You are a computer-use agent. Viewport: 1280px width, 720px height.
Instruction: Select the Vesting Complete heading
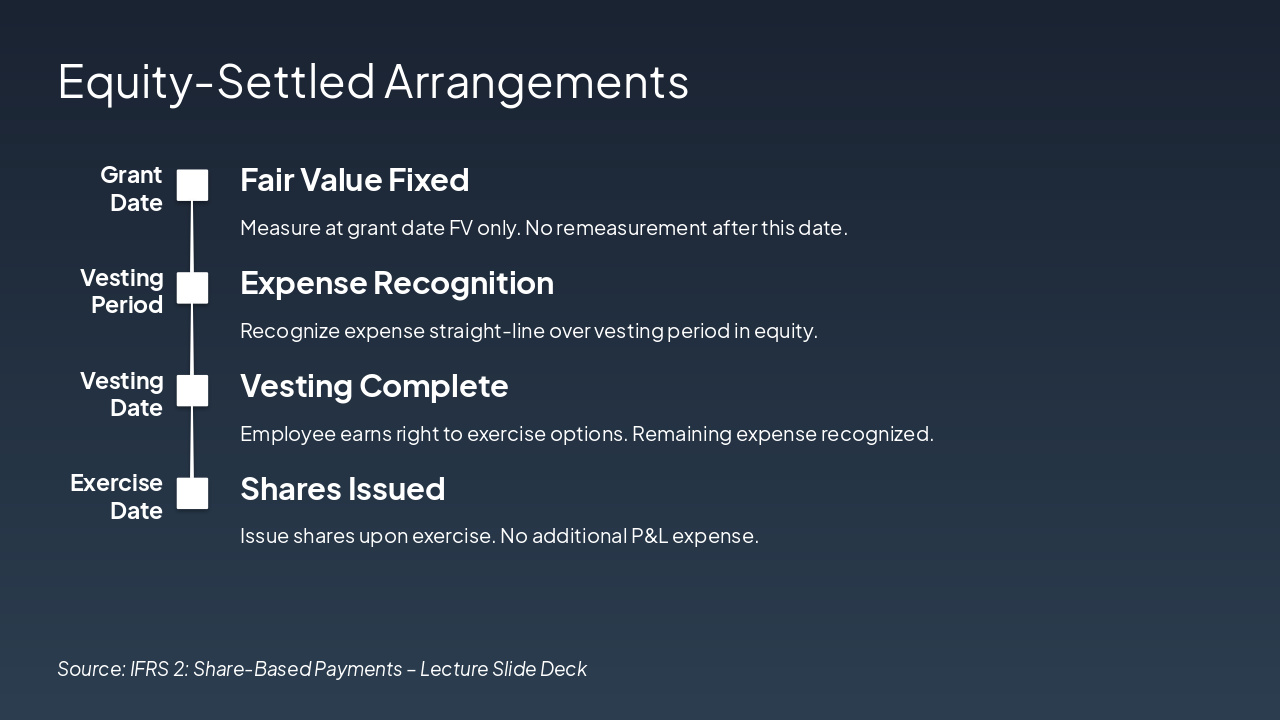374,386
